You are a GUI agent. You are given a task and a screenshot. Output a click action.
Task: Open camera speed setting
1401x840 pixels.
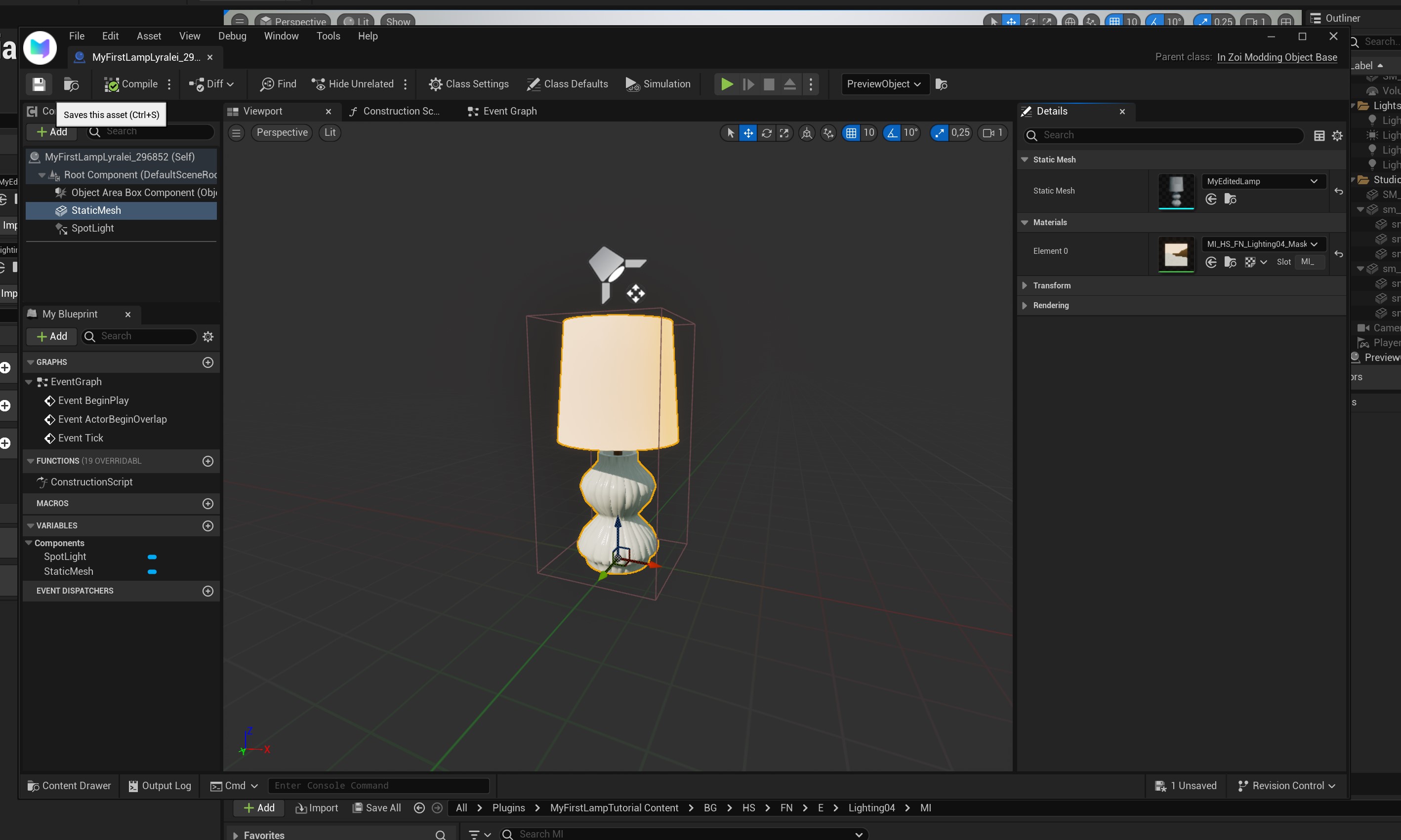(993, 133)
